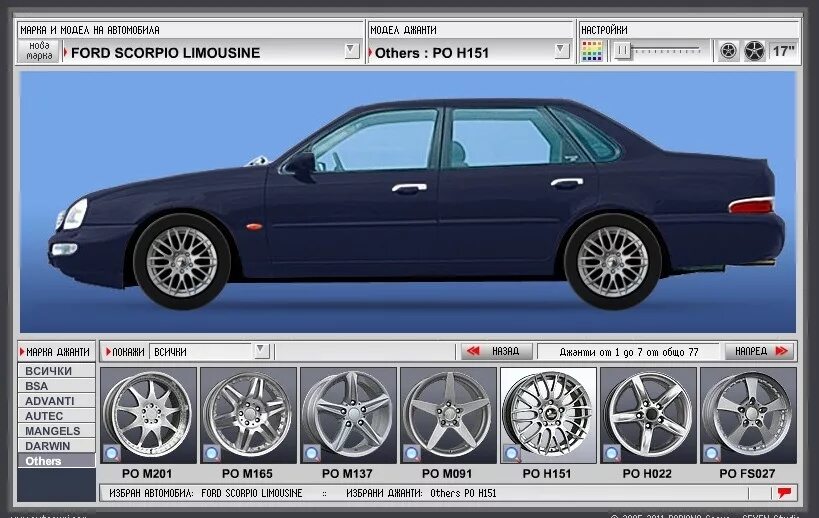Open the color palette grid icon

591,51
